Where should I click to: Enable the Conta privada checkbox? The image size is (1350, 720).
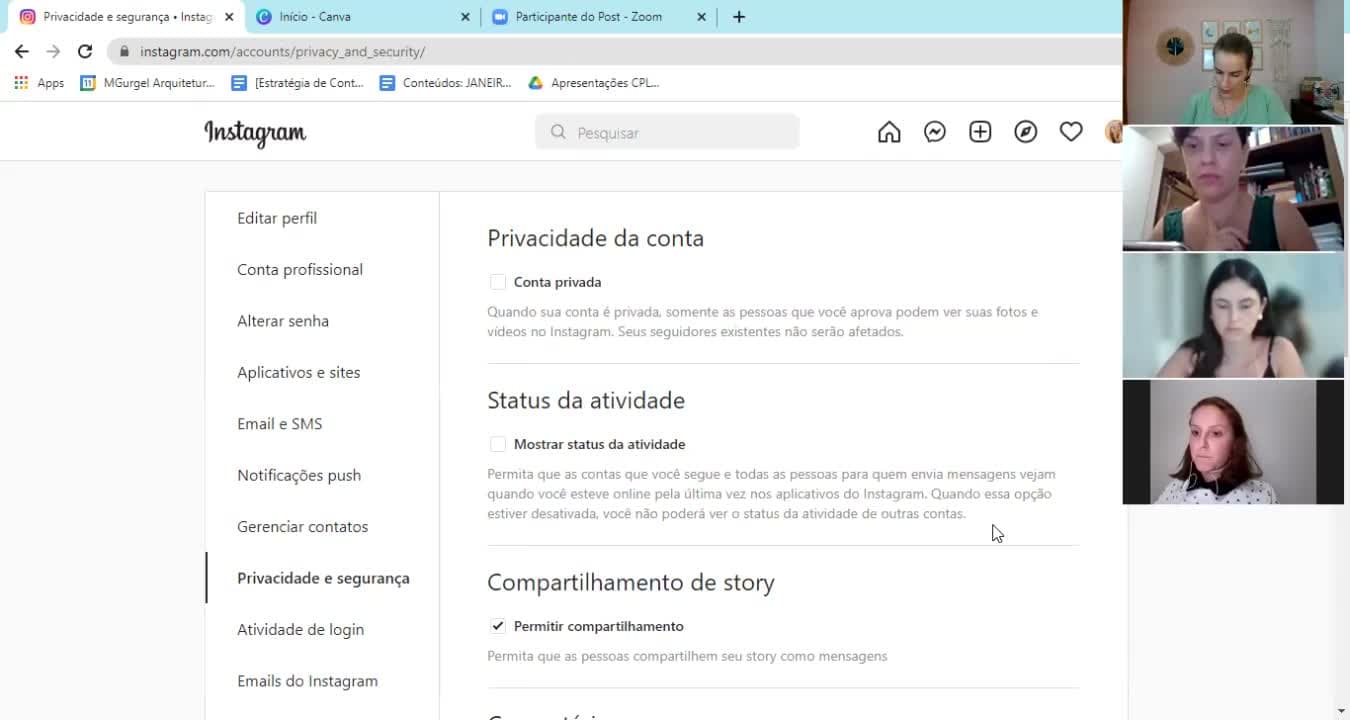click(x=497, y=282)
